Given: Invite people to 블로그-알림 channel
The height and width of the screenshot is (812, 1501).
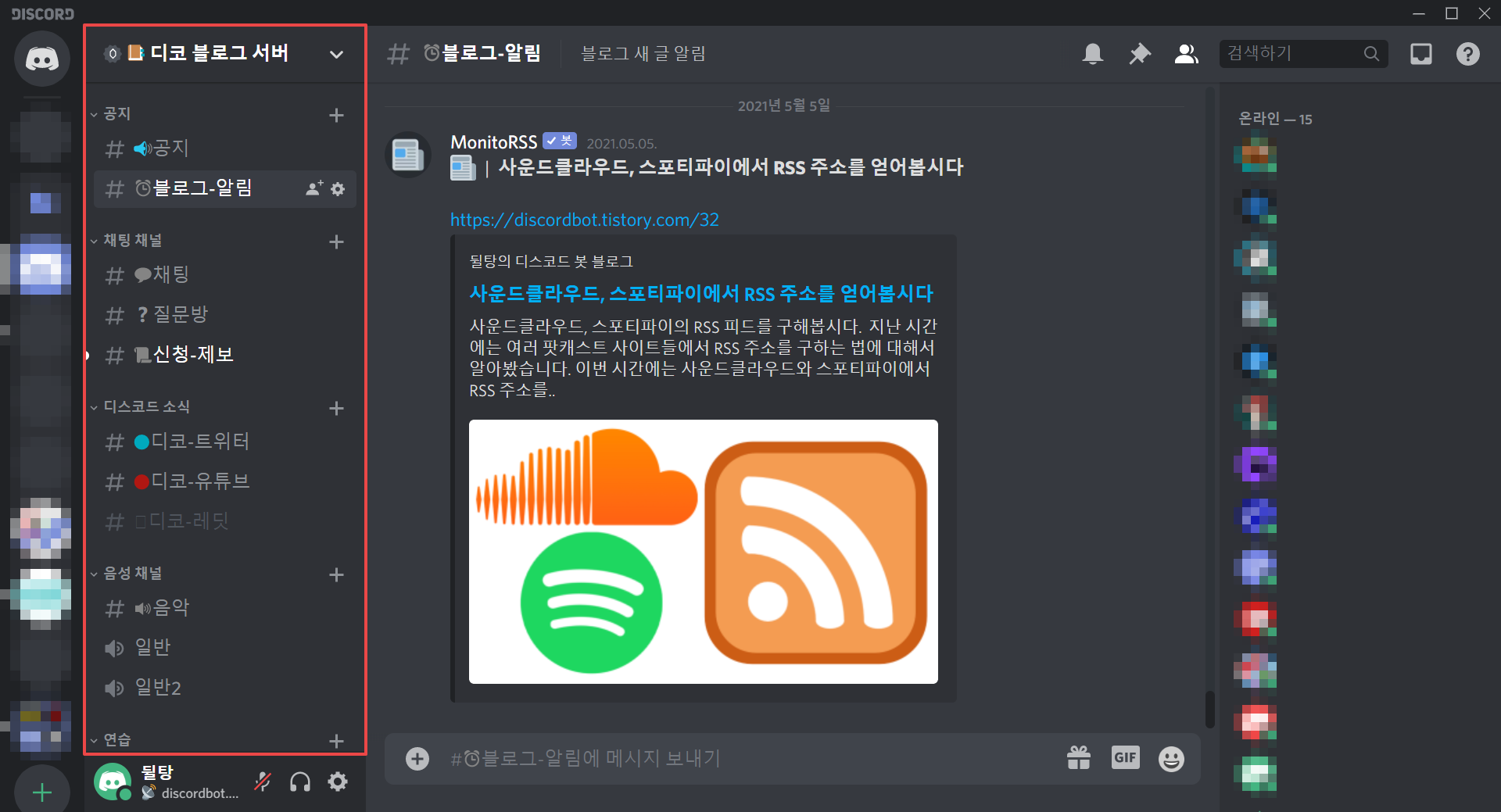Looking at the screenshot, I should pyautogui.click(x=313, y=188).
